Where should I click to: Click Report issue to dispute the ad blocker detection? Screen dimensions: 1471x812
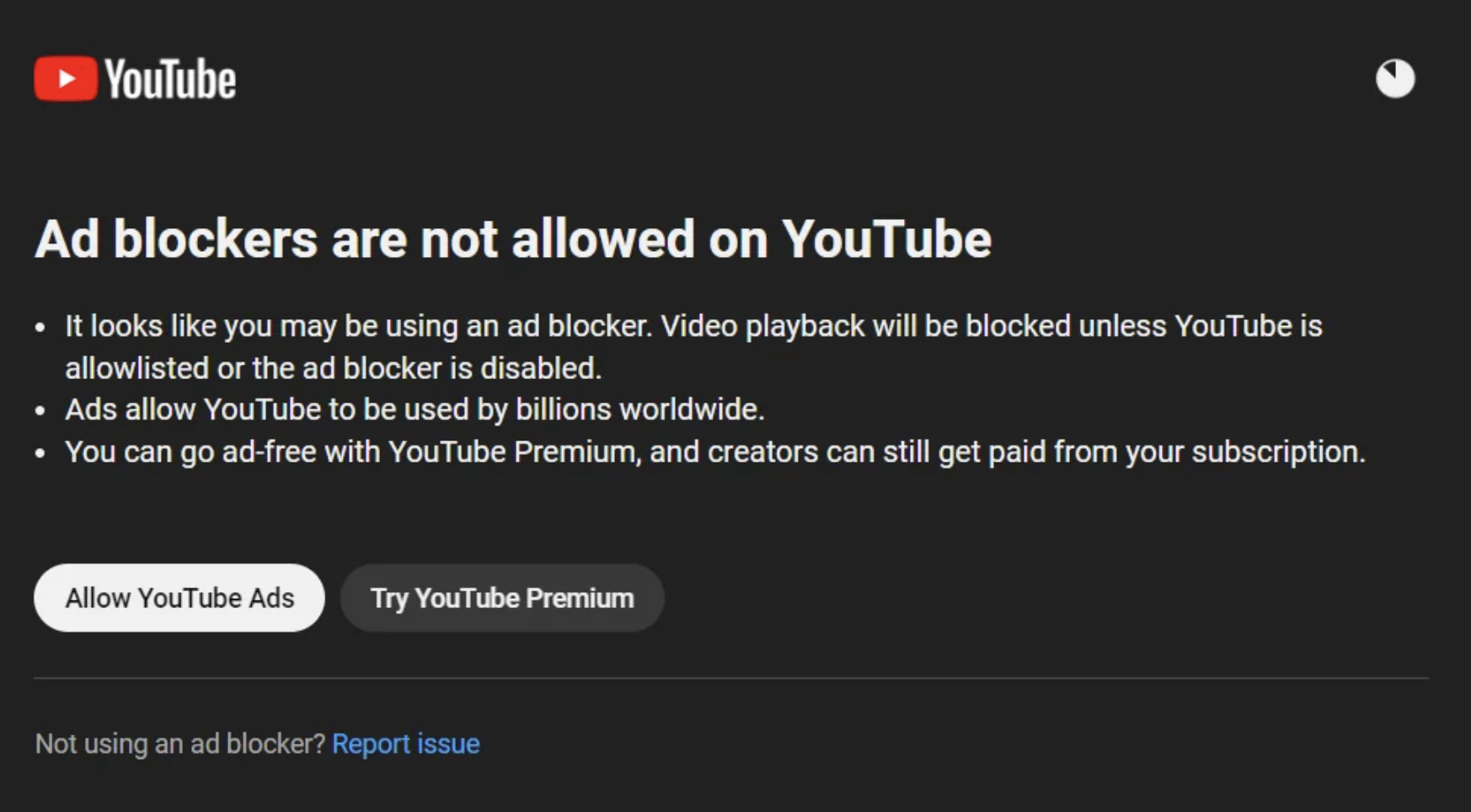point(406,744)
